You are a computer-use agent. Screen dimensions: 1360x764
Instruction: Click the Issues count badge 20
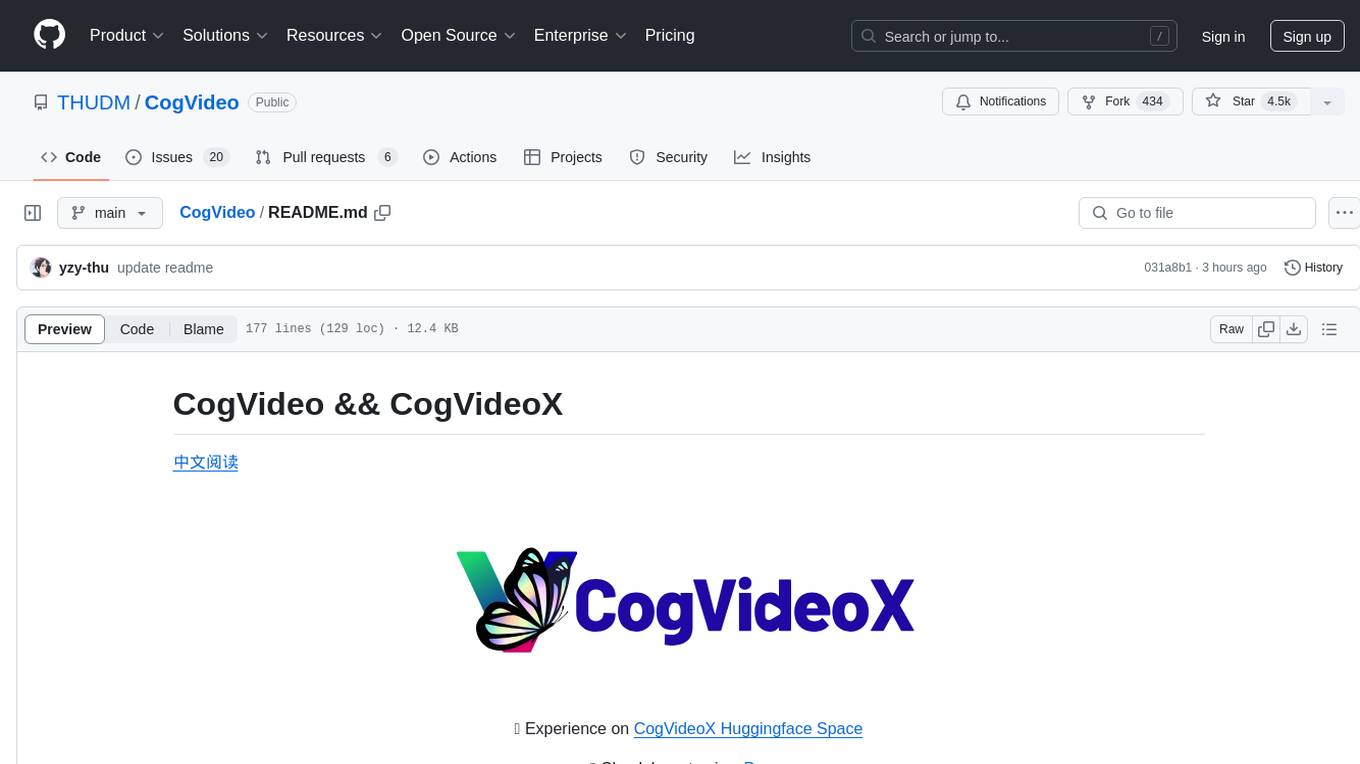click(216, 157)
